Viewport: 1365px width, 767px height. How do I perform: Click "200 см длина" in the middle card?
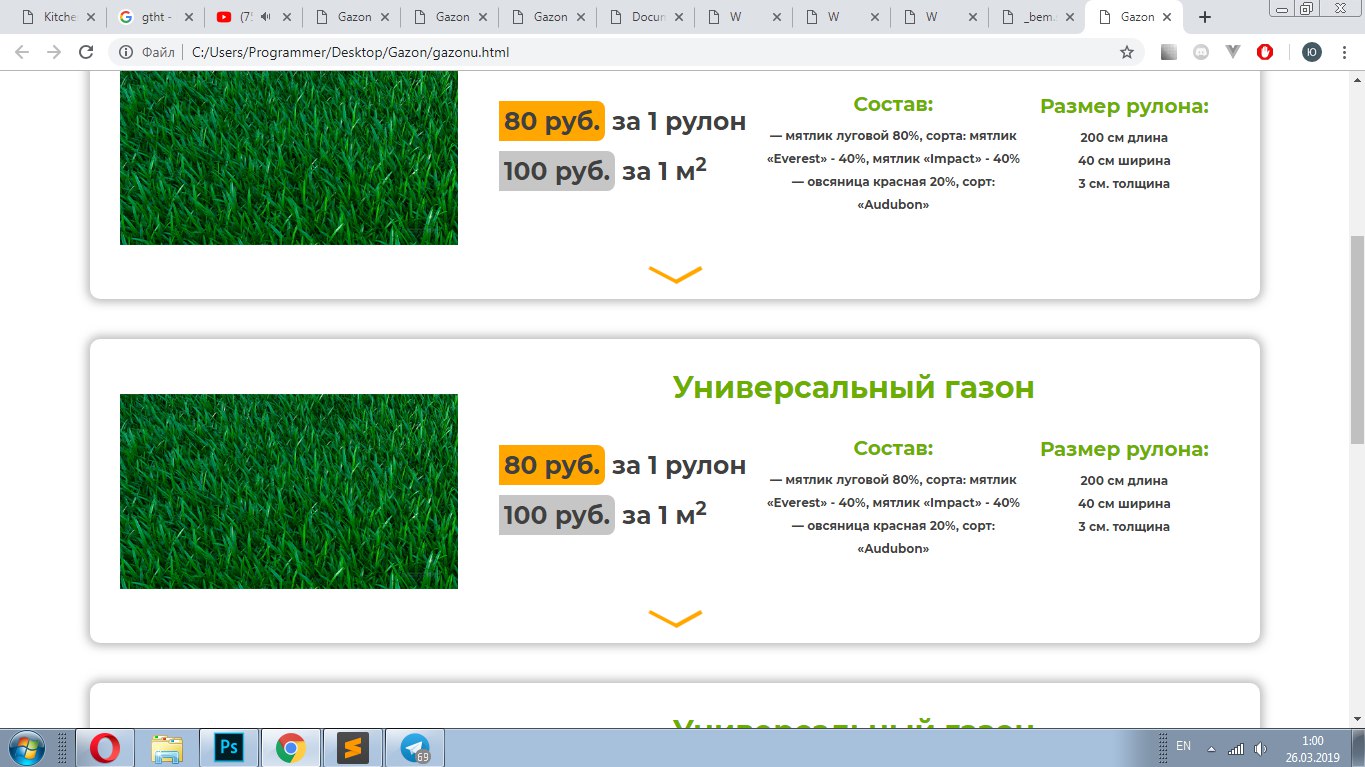click(1124, 481)
